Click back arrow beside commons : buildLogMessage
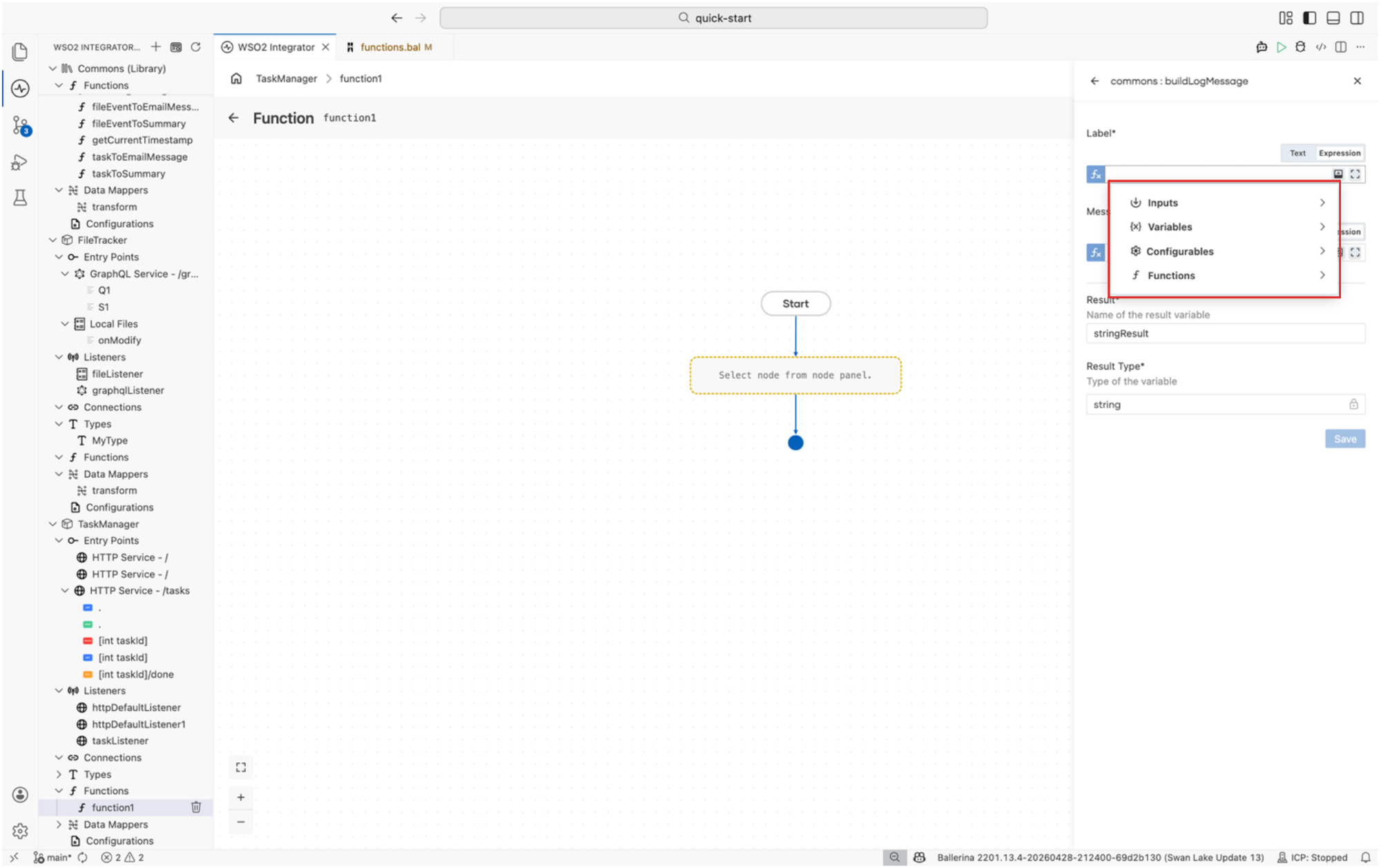The image size is (1381, 868). (1094, 81)
